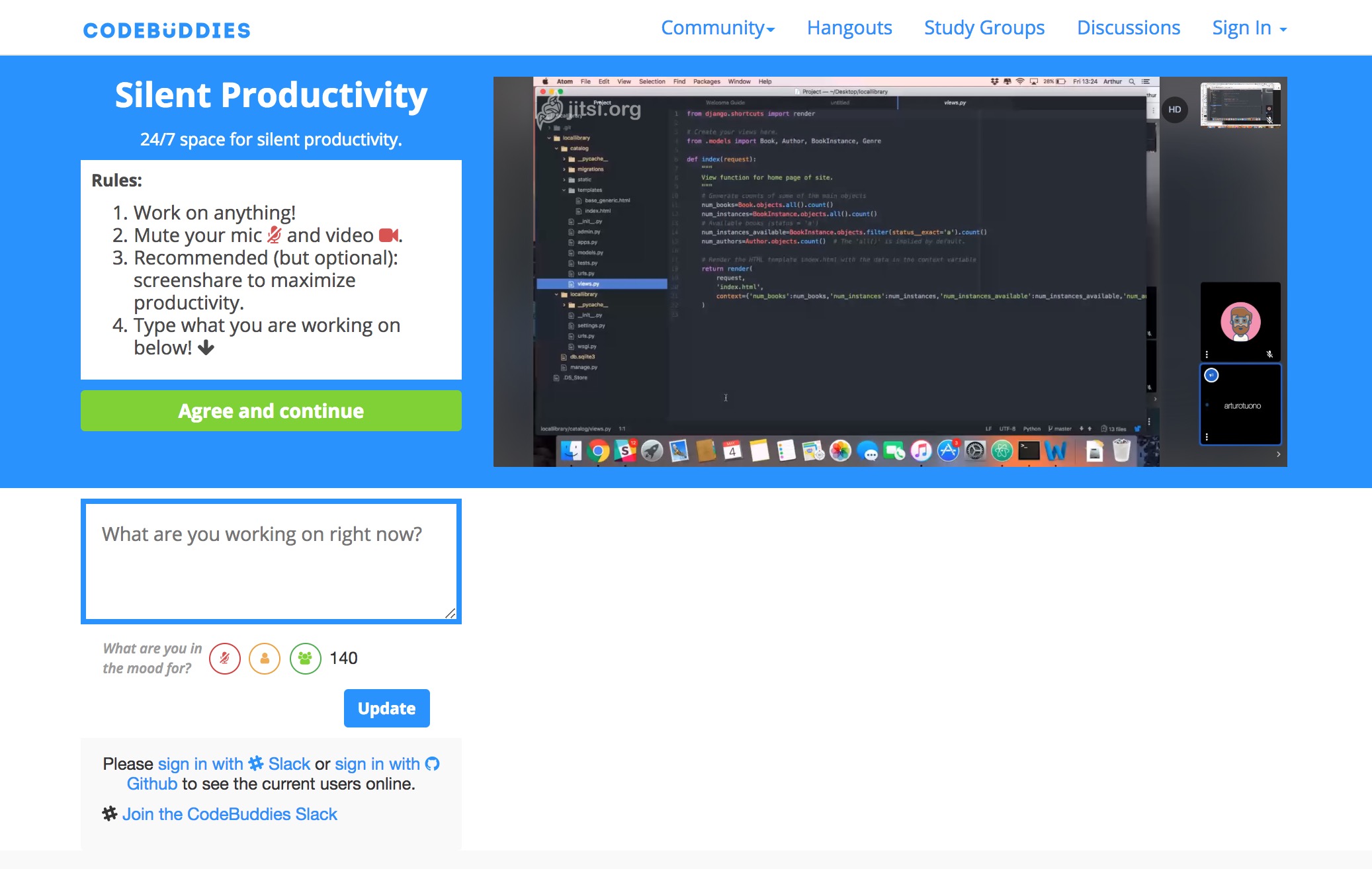This screenshot has width=1372, height=869.
Task: Click inside the "What are you working on" field
Action: [x=271, y=561]
